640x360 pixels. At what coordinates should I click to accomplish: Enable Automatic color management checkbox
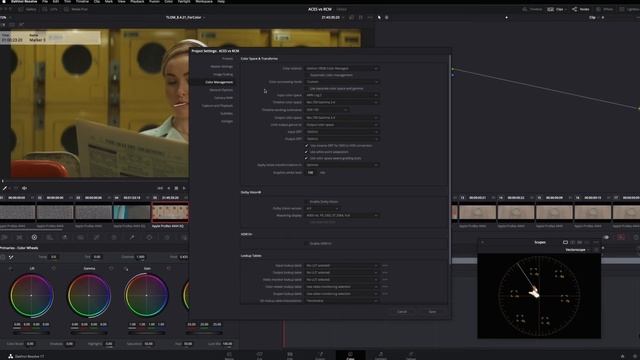307,75
